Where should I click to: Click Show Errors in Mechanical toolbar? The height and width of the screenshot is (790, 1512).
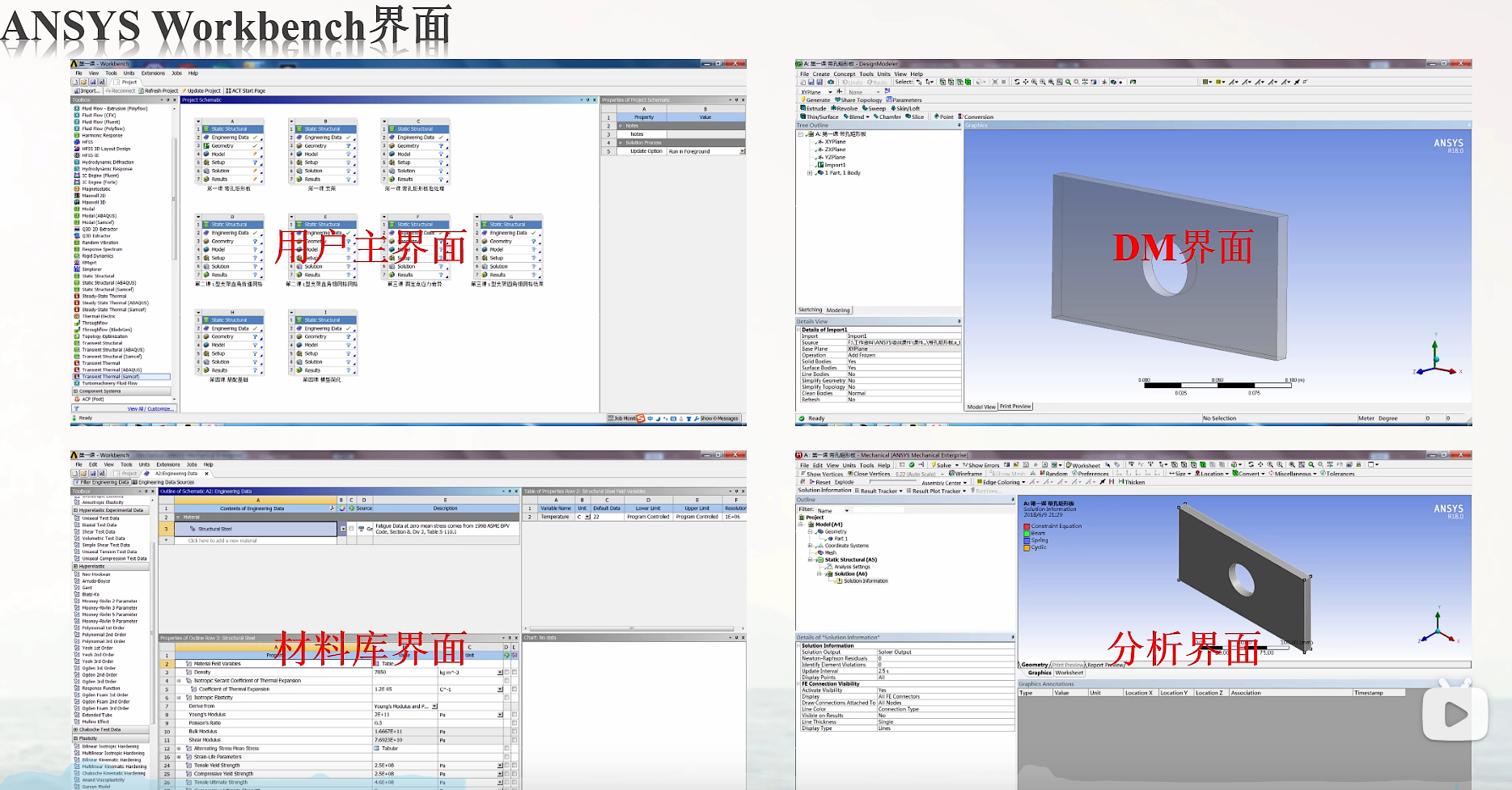coord(980,465)
